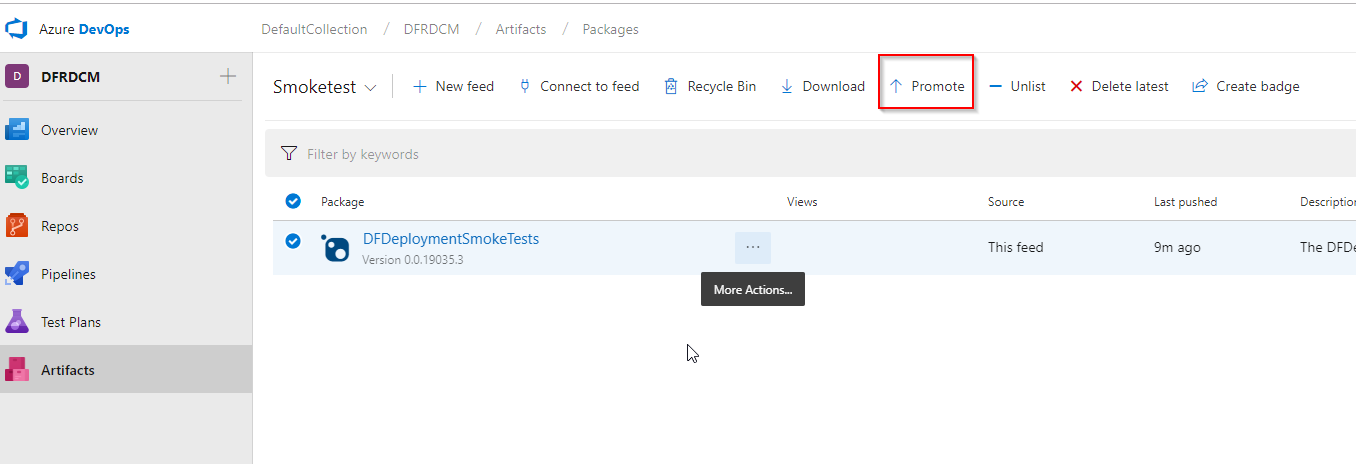Click the Artifacts package icon
The image size is (1356, 464).
pos(17,370)
